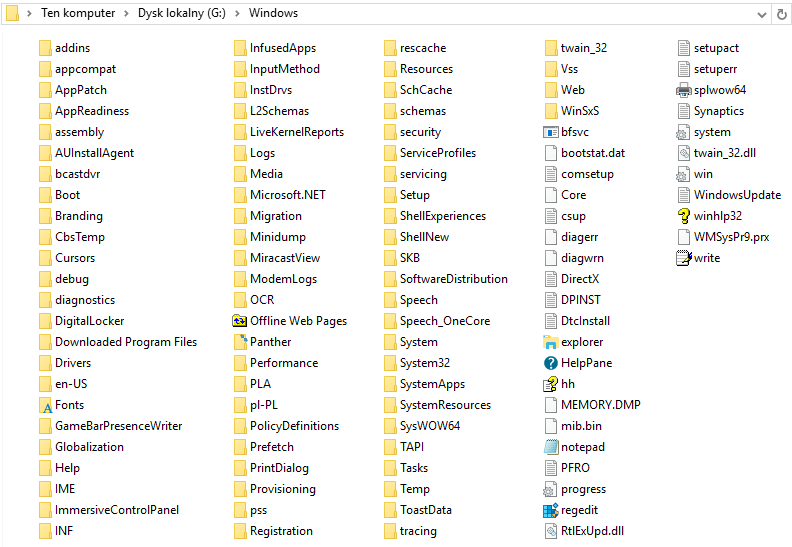Screen dimensions: 792x547
Task: Select the Registration folder name
Action: coord(281,531)
